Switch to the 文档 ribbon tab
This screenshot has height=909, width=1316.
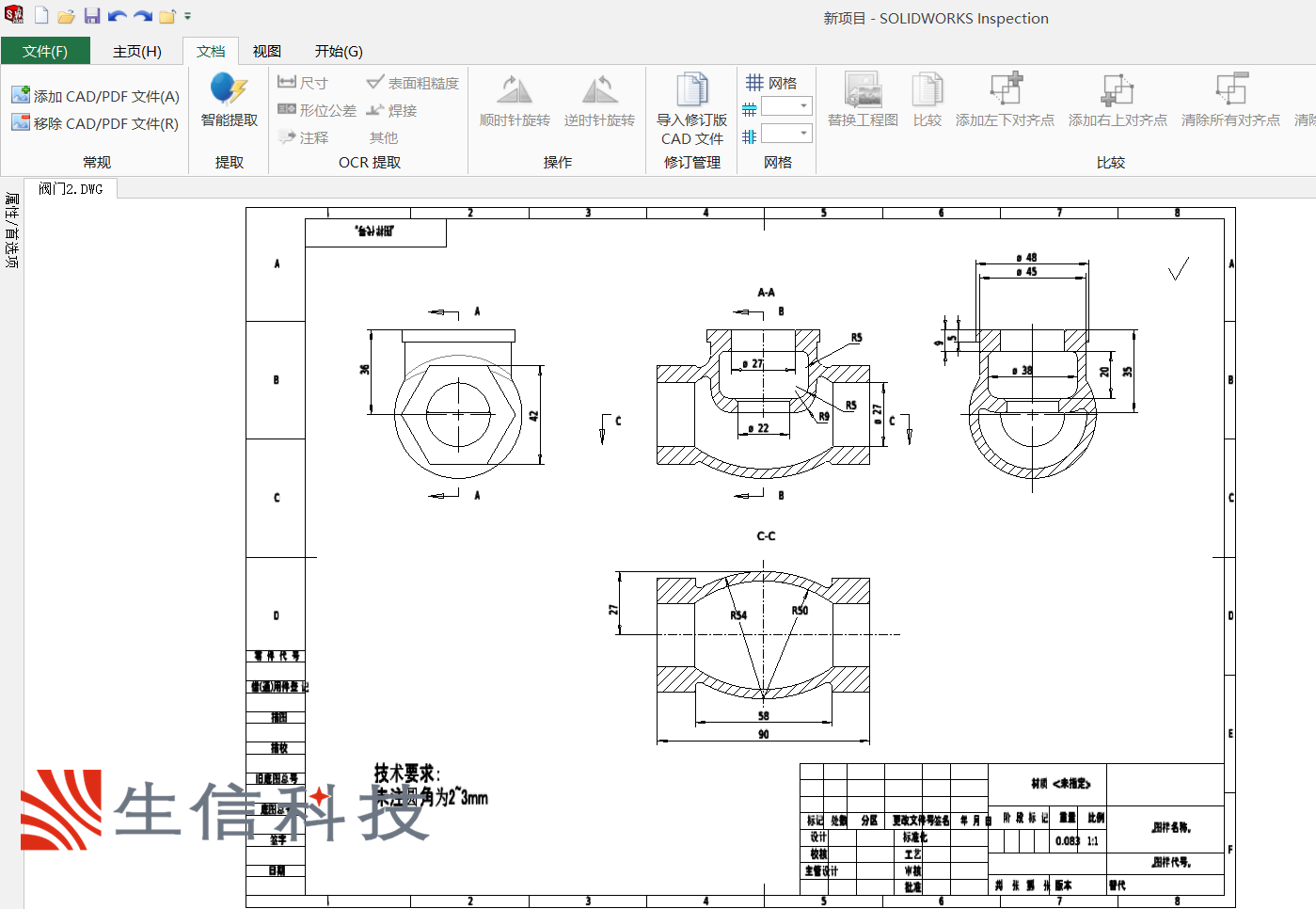[211, 51]
